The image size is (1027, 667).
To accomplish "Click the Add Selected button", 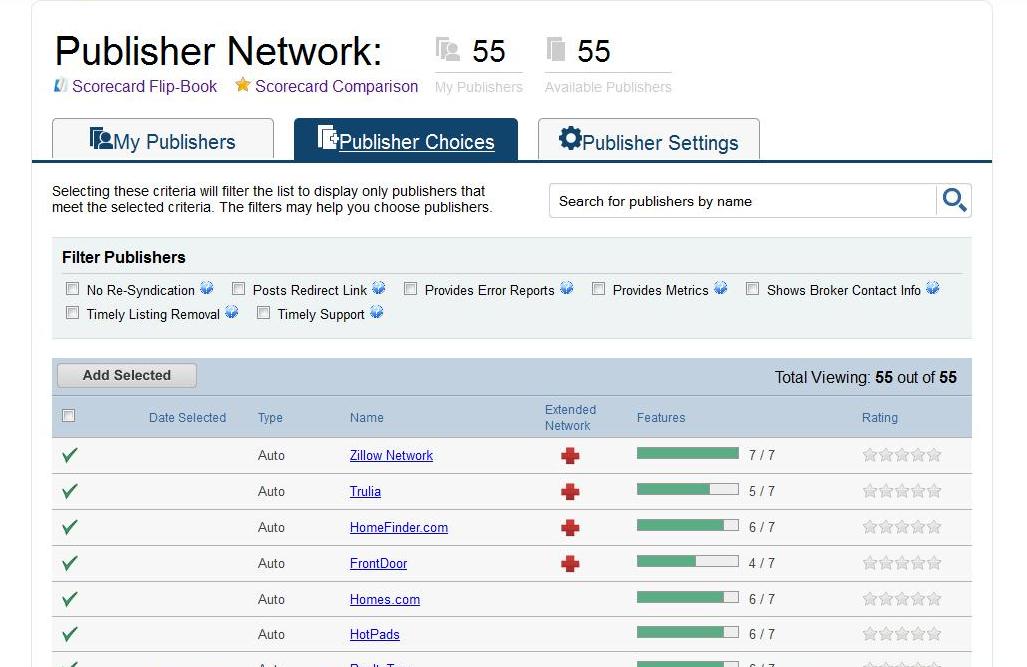I will point(127,375).
